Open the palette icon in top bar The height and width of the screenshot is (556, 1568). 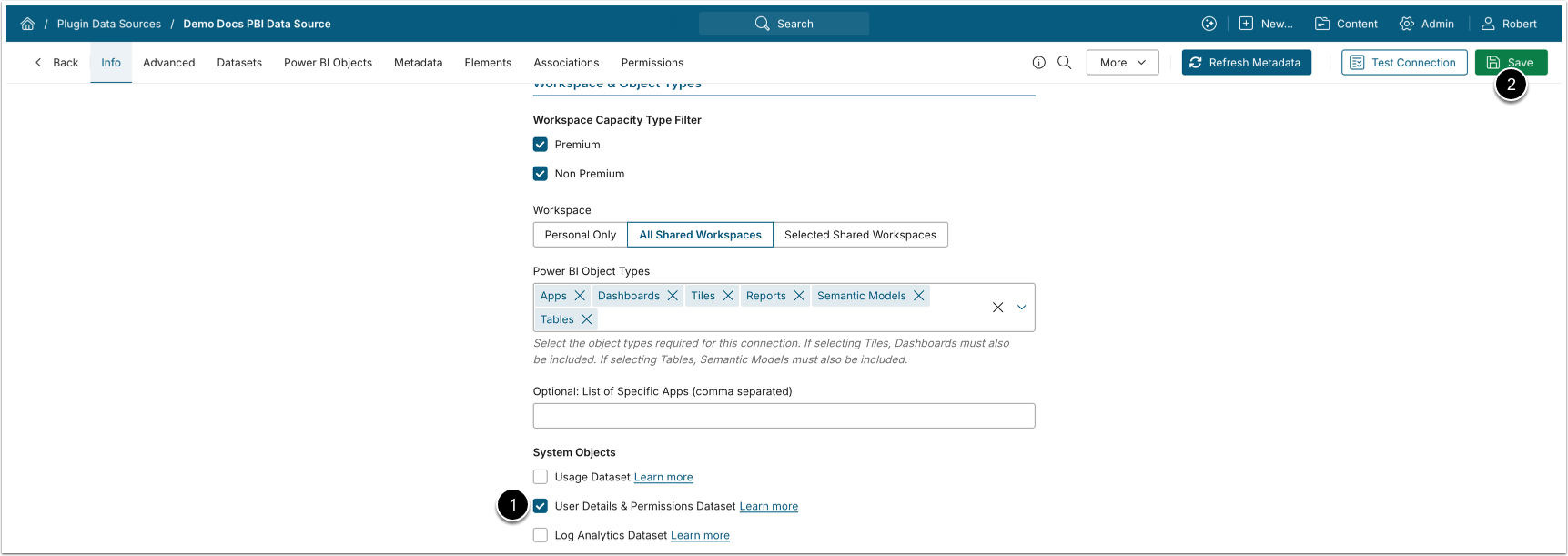[1209, 25]
